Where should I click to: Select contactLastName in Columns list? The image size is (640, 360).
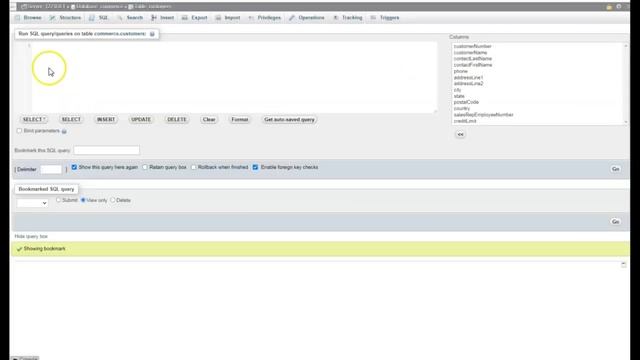point(473,59)
